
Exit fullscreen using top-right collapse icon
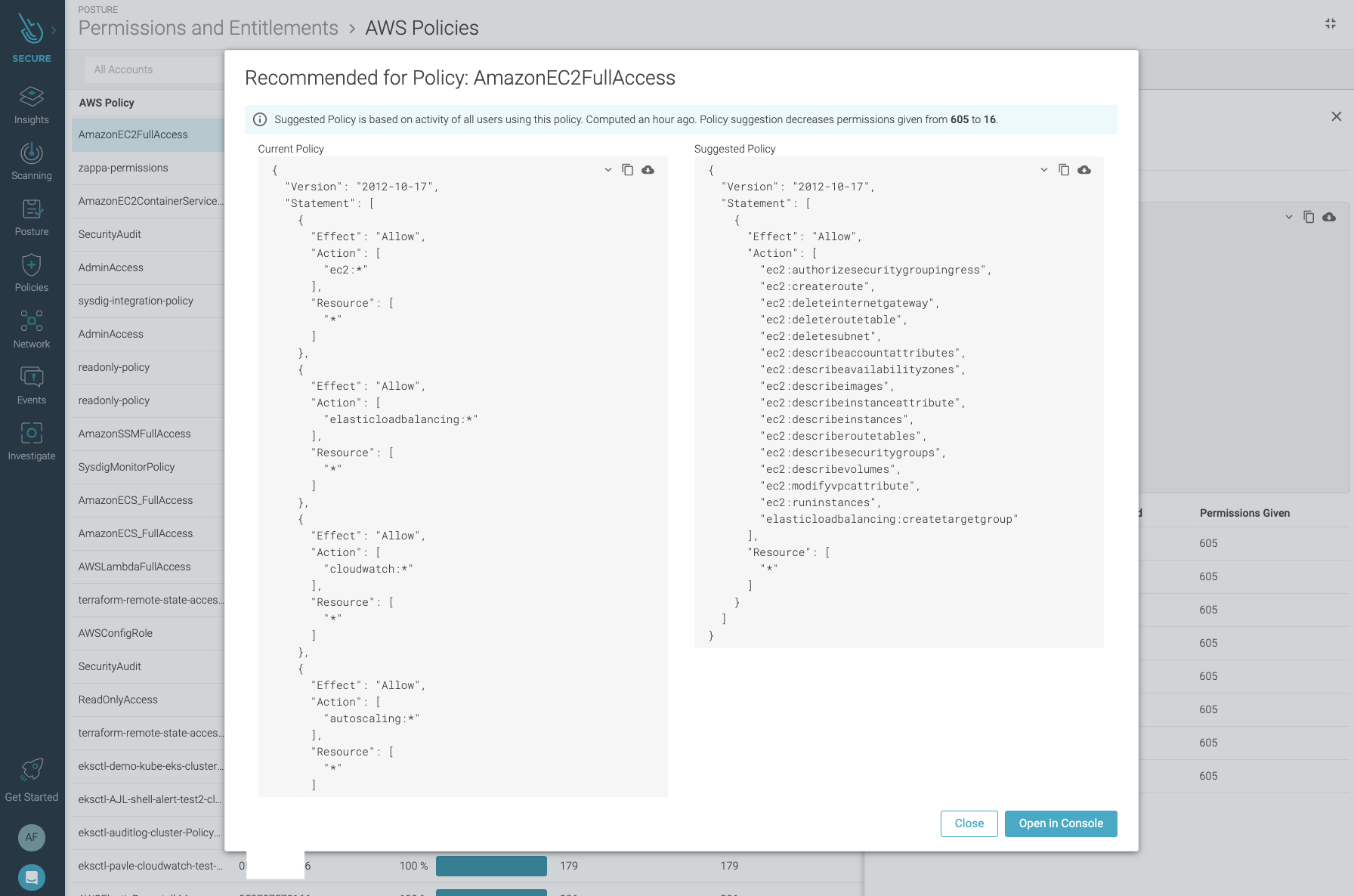coord(1331,23)
